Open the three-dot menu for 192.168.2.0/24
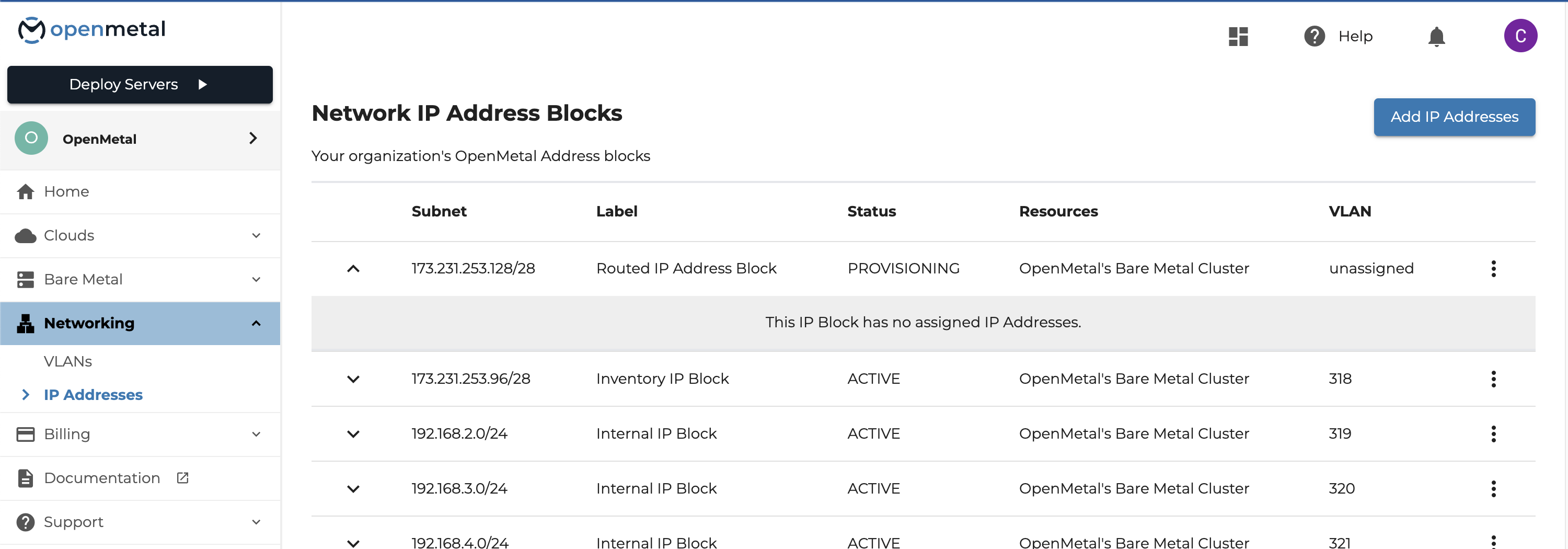The height and width of the screenshot is (549, 1568). click(x=1493, y=433)
